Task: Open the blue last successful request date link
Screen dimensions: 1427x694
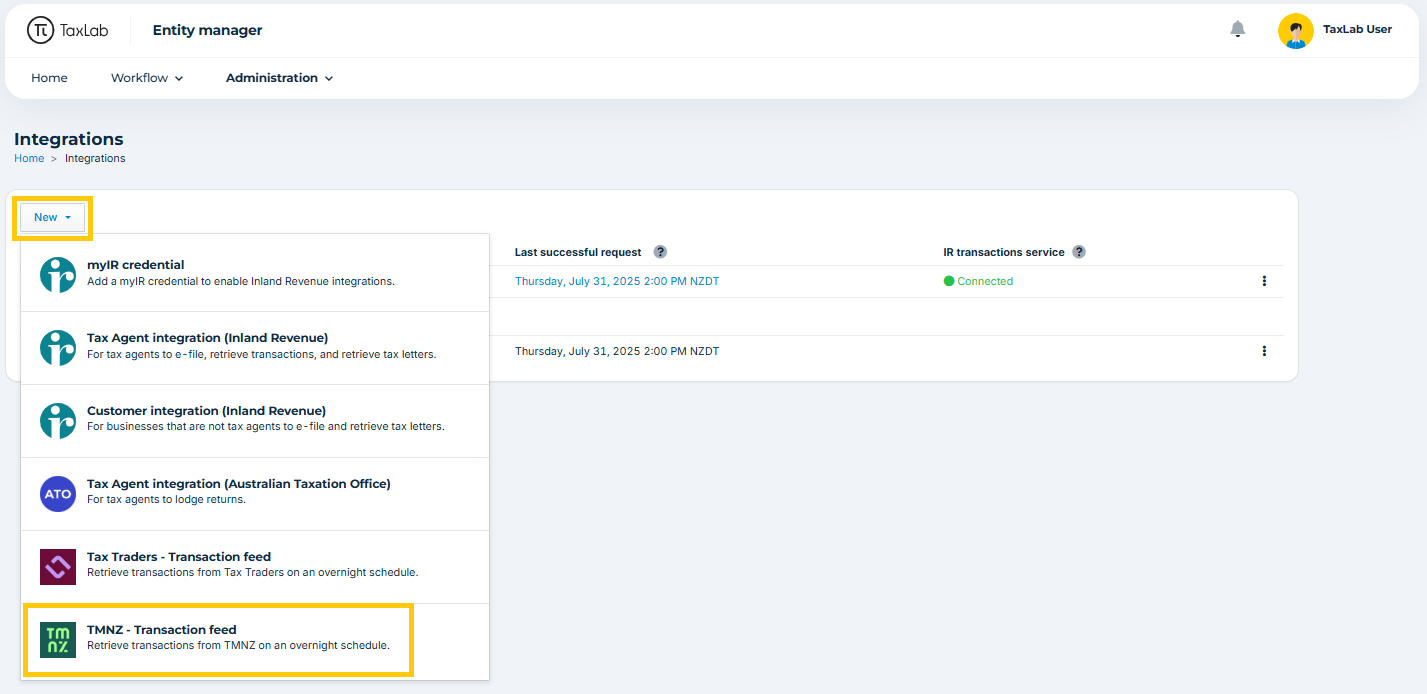Action: tap(617, 281)
